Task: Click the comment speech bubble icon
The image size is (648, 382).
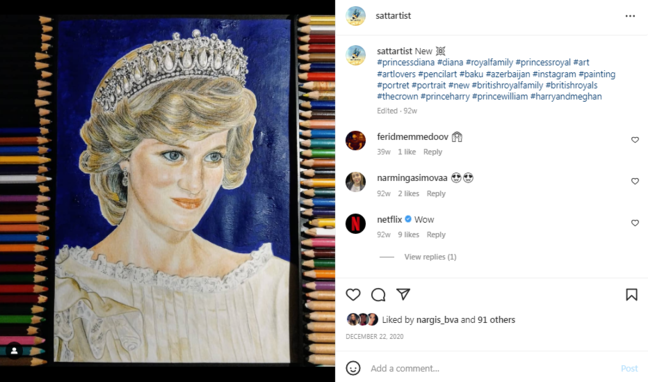Action: [x=378, y=294]
